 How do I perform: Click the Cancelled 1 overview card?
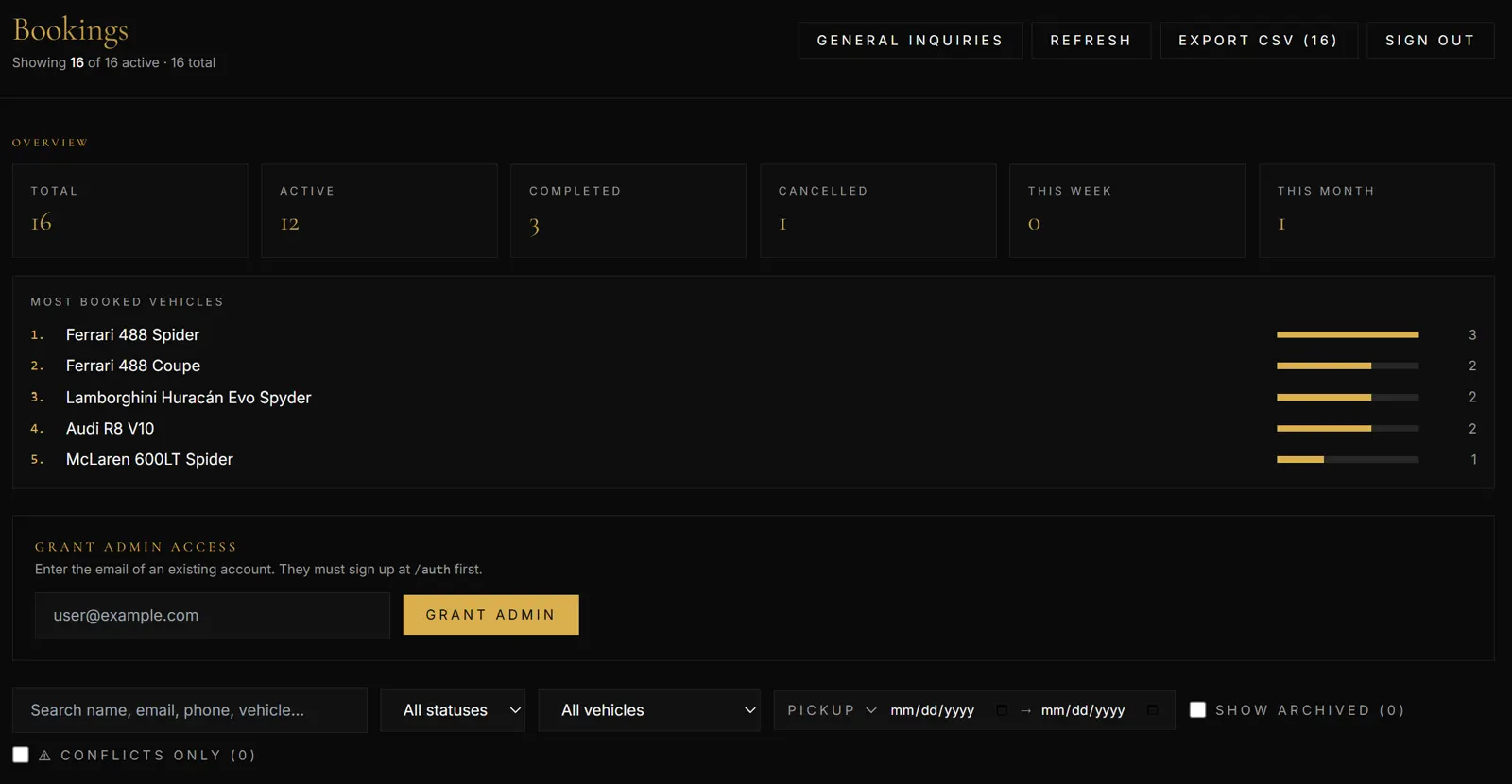point(878,211)
